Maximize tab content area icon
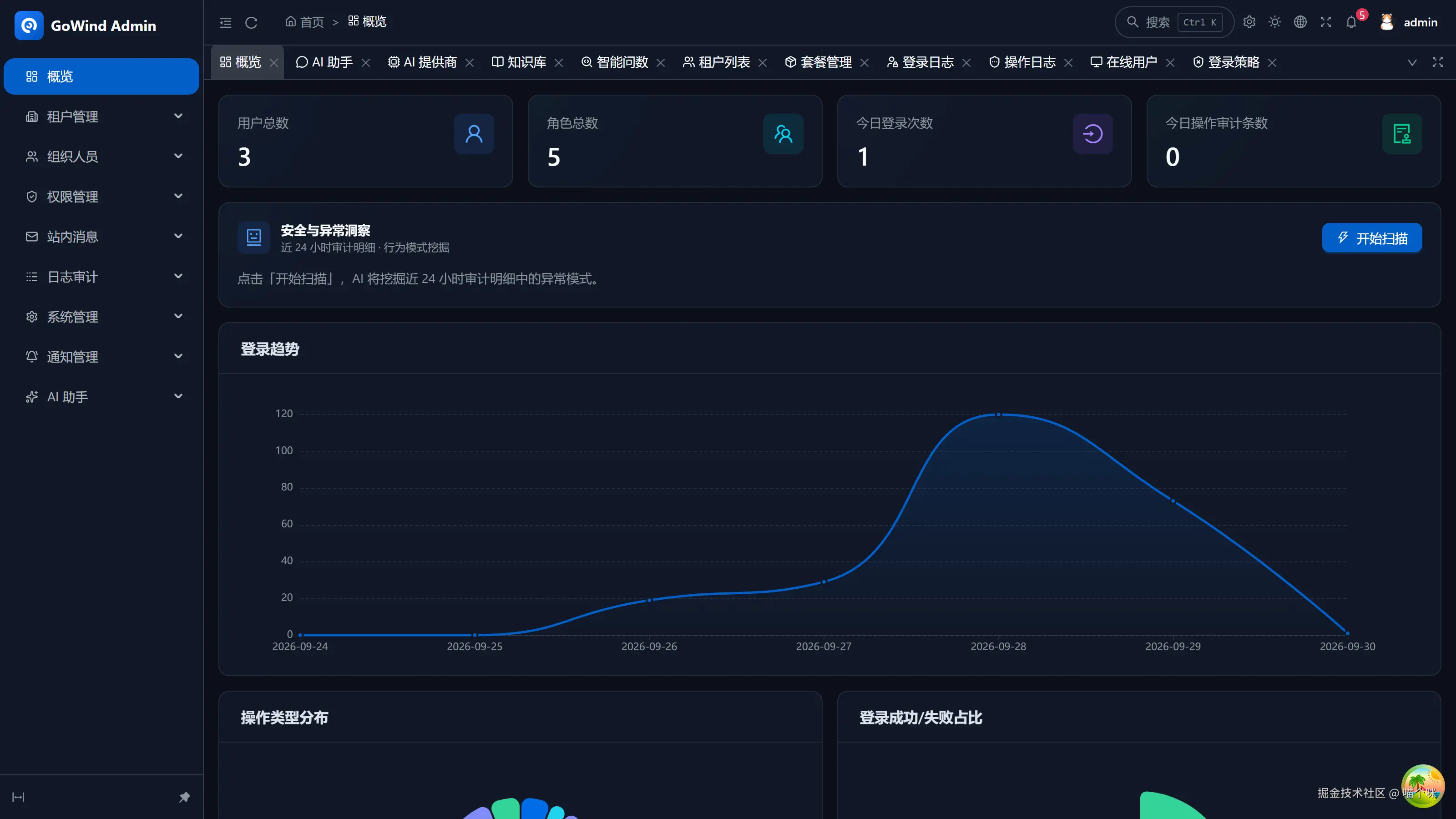This screenshot has height=819, width=1456. 1437,62
